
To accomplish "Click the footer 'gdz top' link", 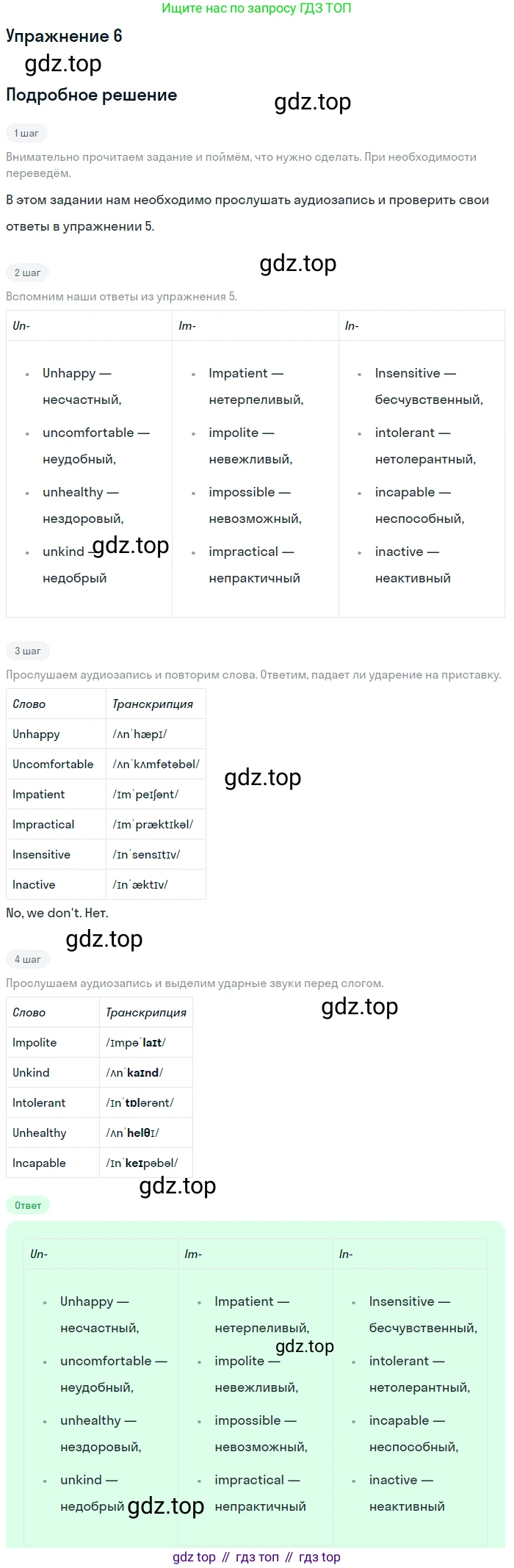I will 194,1557.
